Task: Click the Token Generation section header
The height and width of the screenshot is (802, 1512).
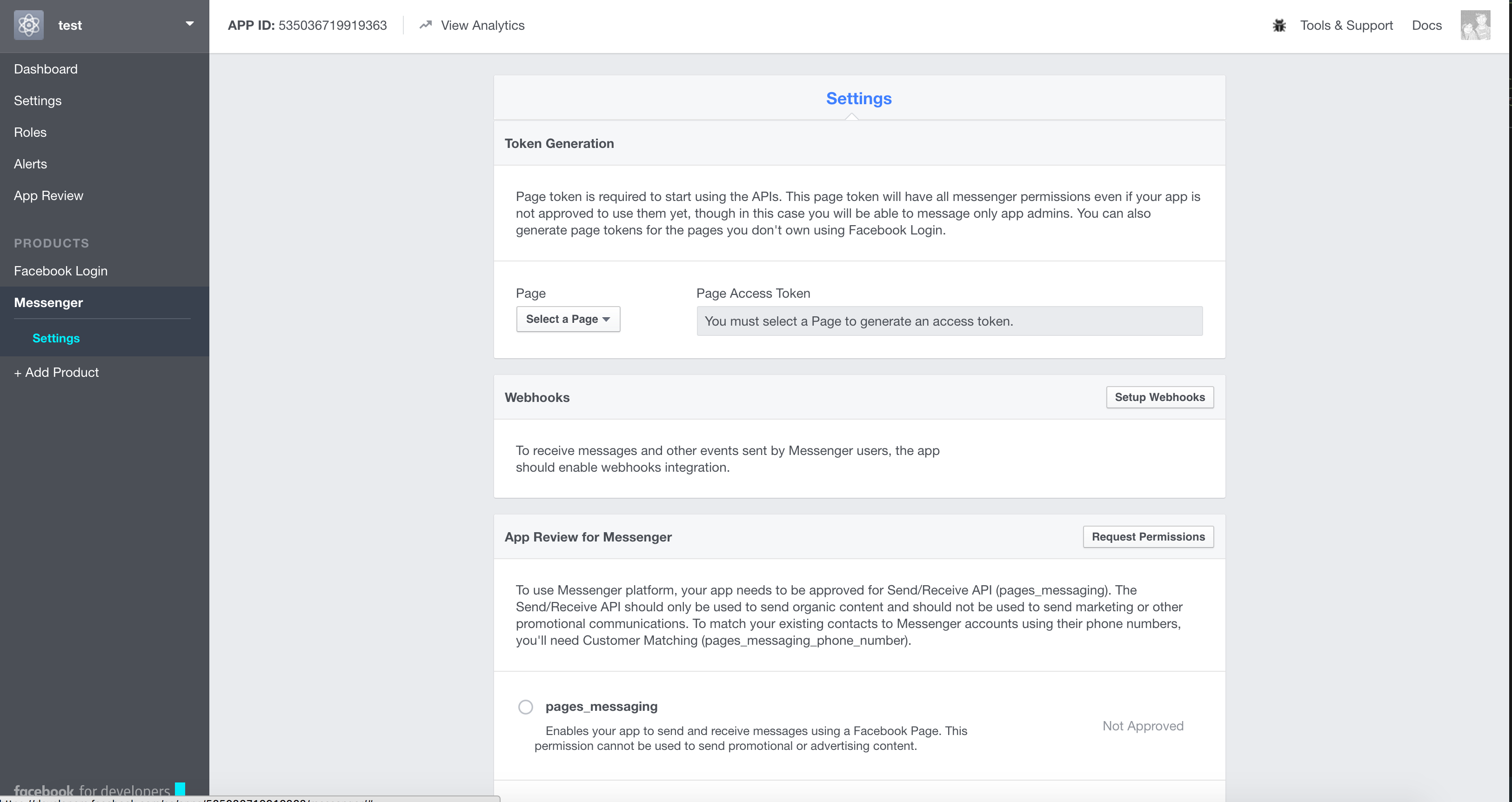Action: [559, 143]
